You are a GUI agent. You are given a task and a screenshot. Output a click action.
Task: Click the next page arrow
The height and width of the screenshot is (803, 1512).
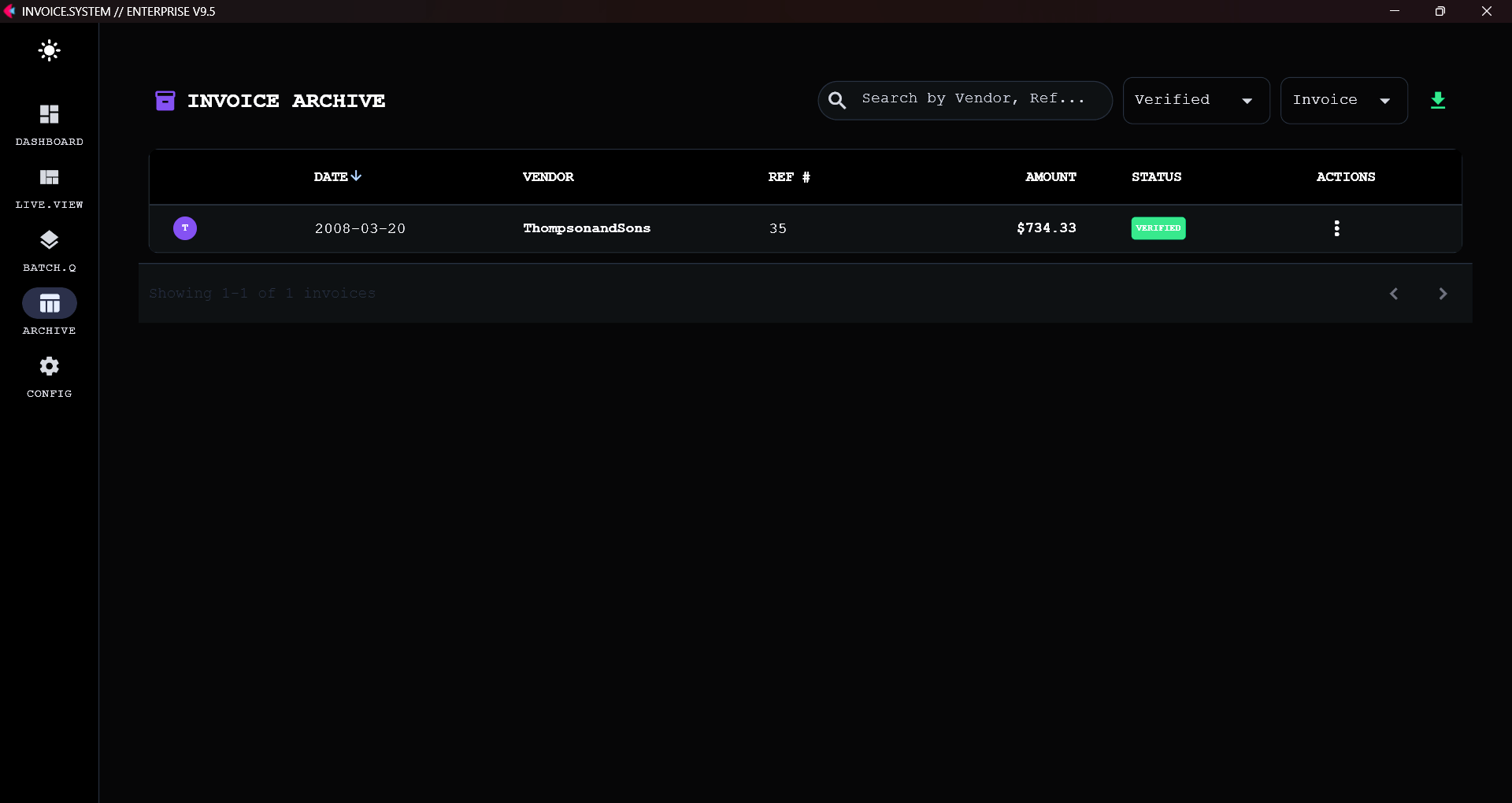(x=1443, y=293)
